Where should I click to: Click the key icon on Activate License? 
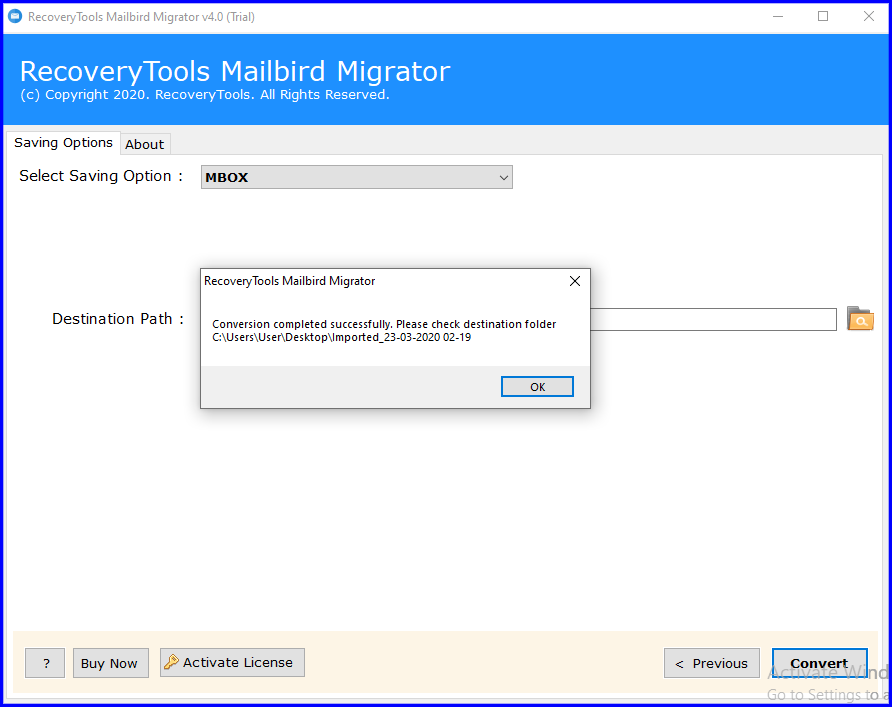(x=171, y=662)
